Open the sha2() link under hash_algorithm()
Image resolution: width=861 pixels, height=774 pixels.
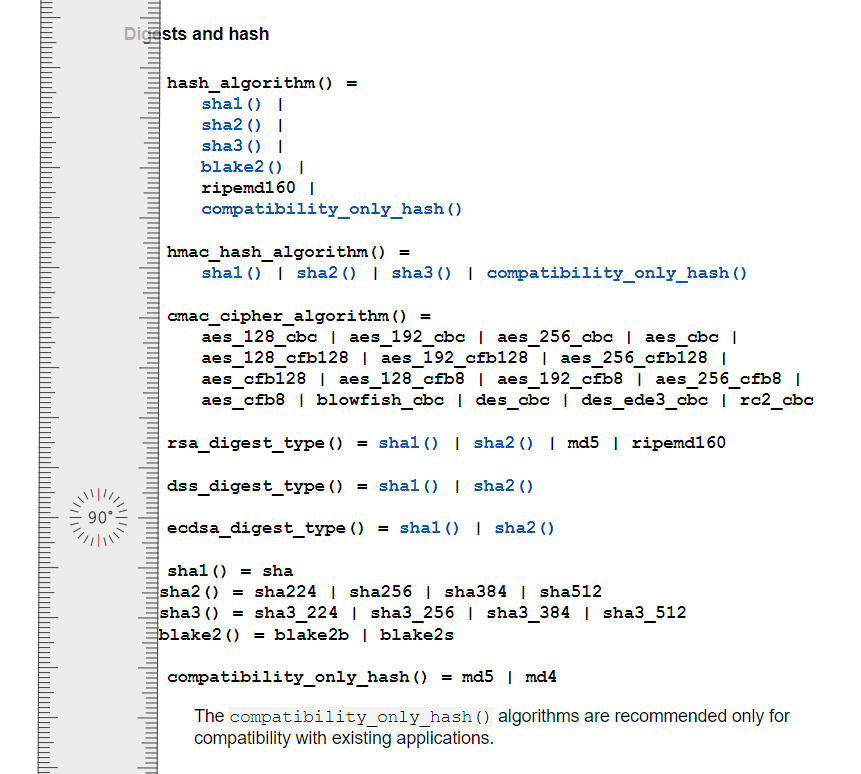pos(231,125)
